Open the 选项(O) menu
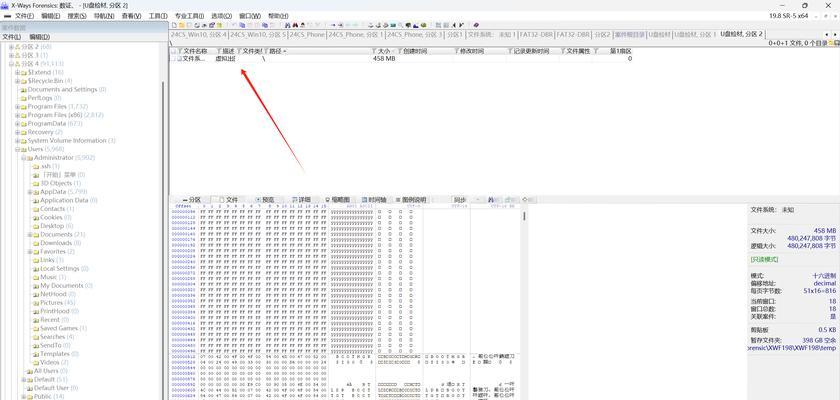 pos(221,16)
